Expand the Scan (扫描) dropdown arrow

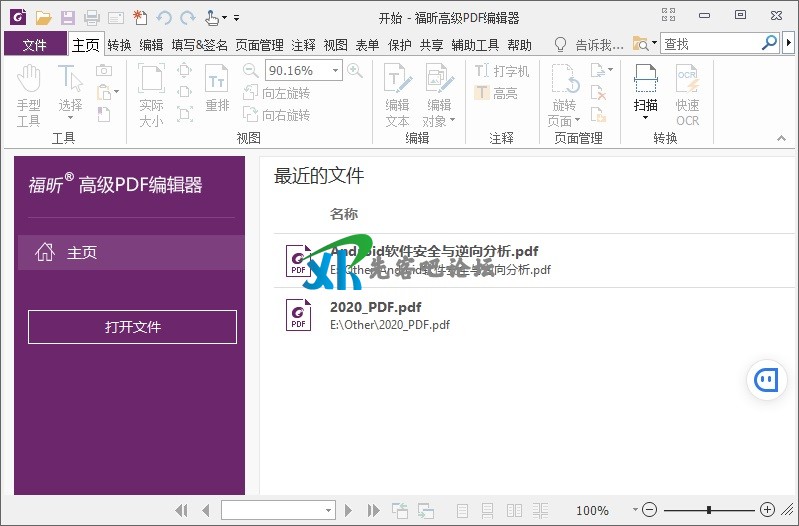coord(646,118)
